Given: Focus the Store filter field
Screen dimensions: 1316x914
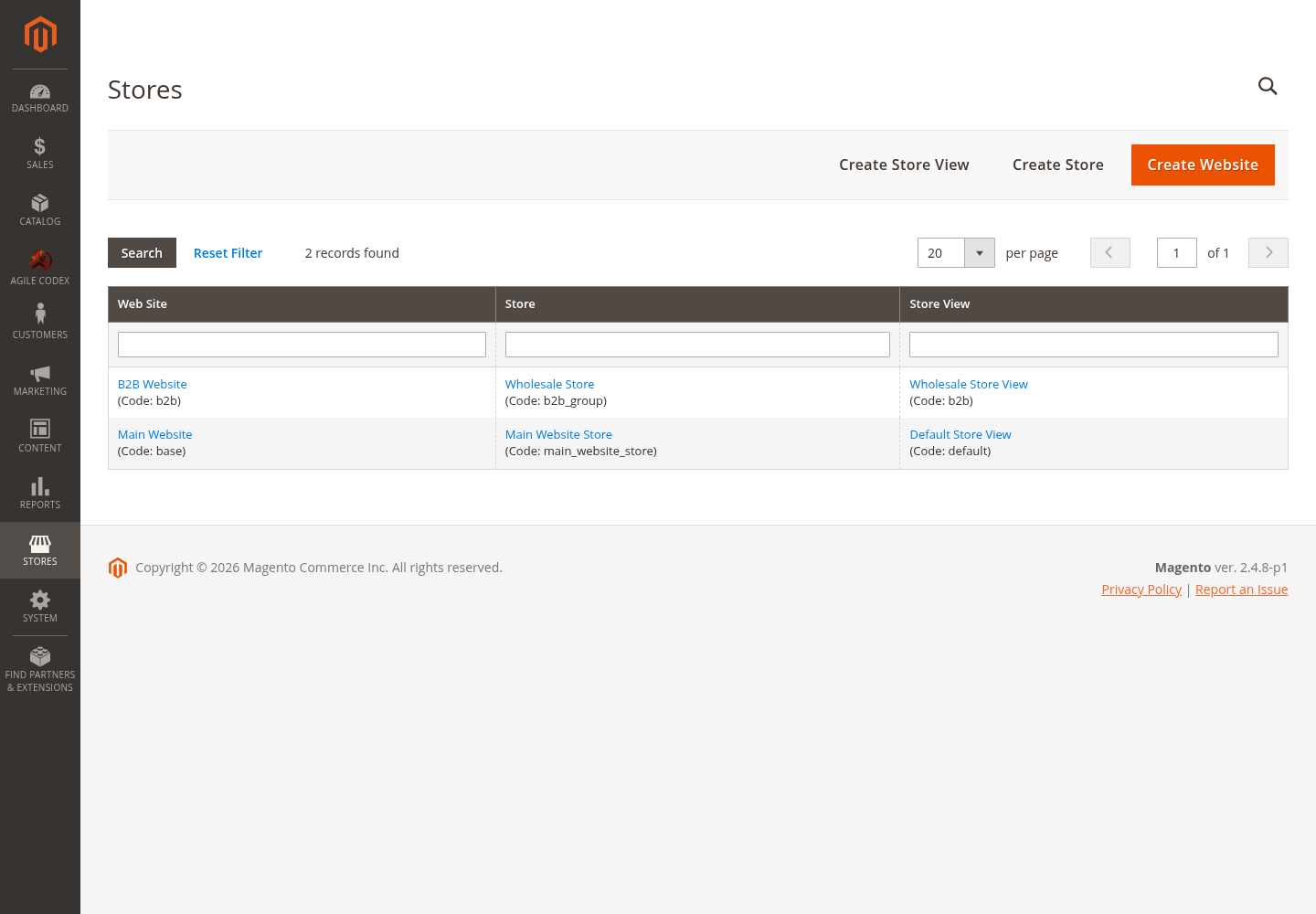Looking at the screenshot, I should click(x=697, y=345).
